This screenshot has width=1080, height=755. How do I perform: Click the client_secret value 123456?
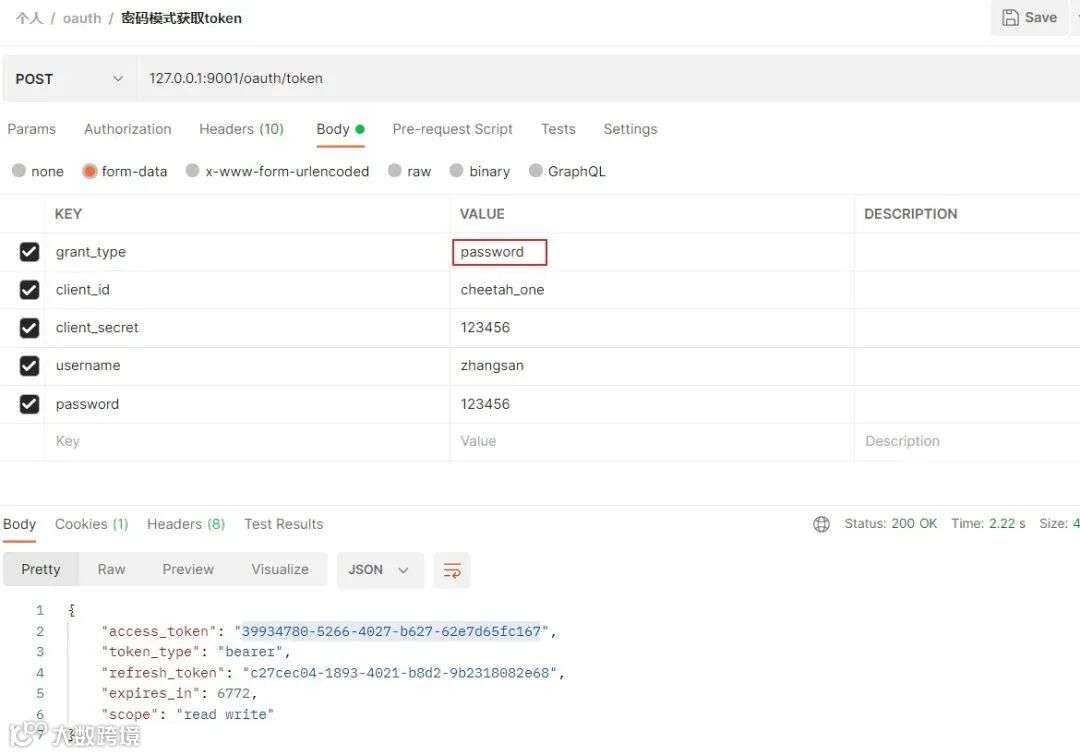tap(652, 328)
